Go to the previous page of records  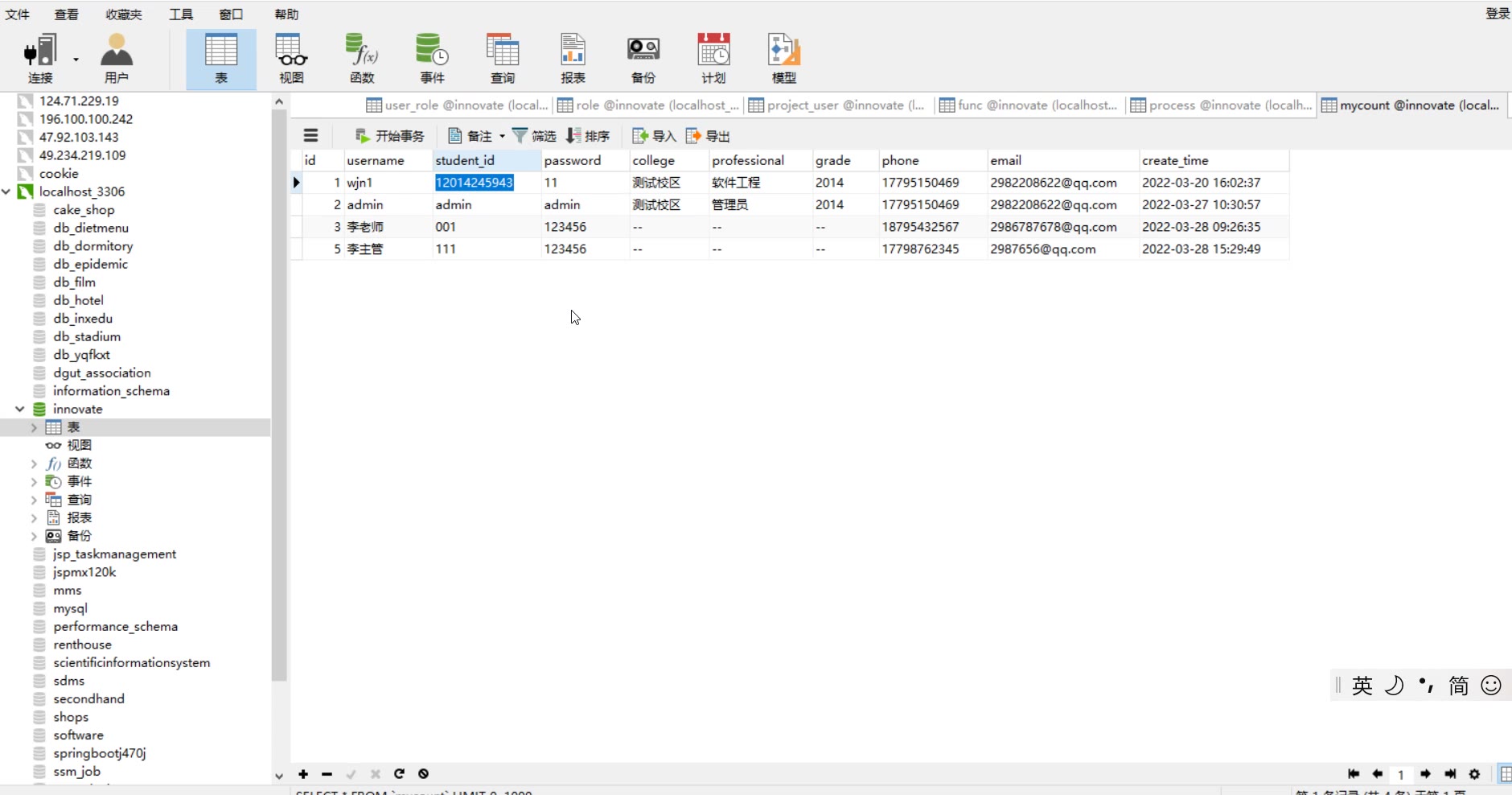coord(1377,774)
